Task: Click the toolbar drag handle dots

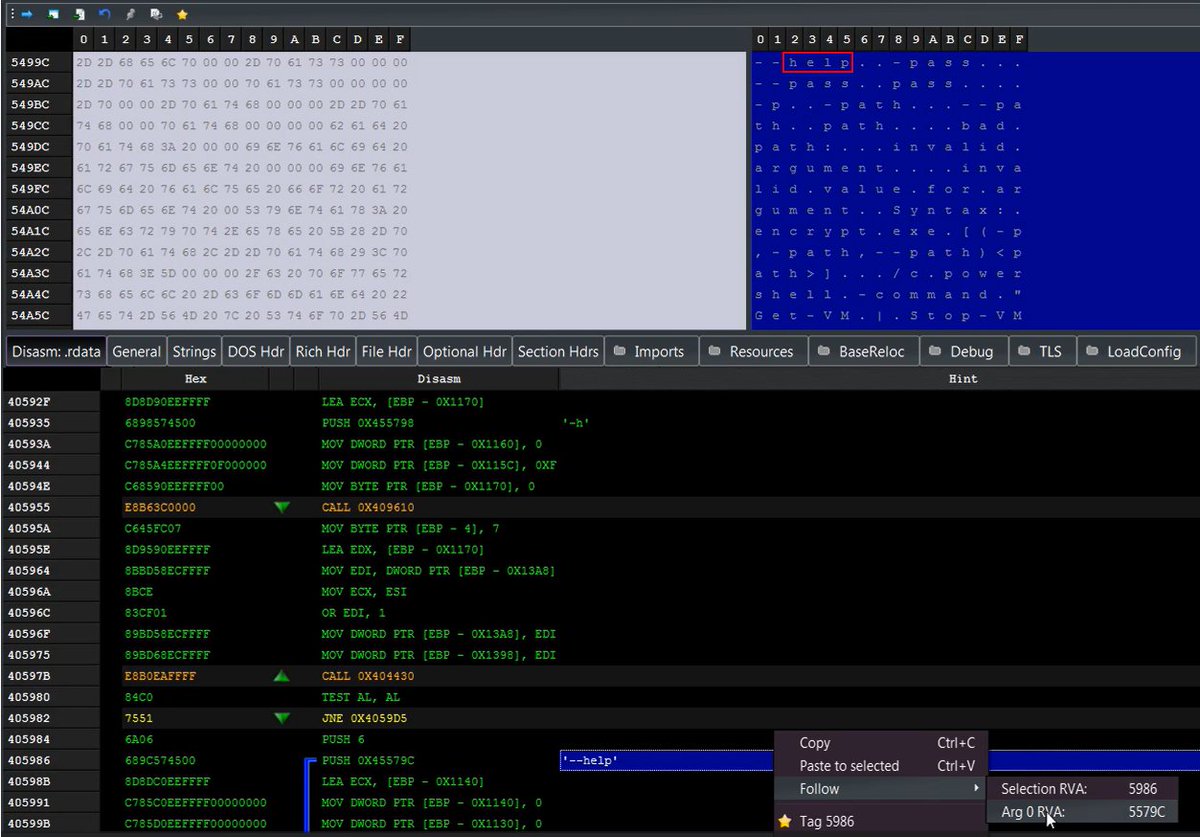Action: 11,15
